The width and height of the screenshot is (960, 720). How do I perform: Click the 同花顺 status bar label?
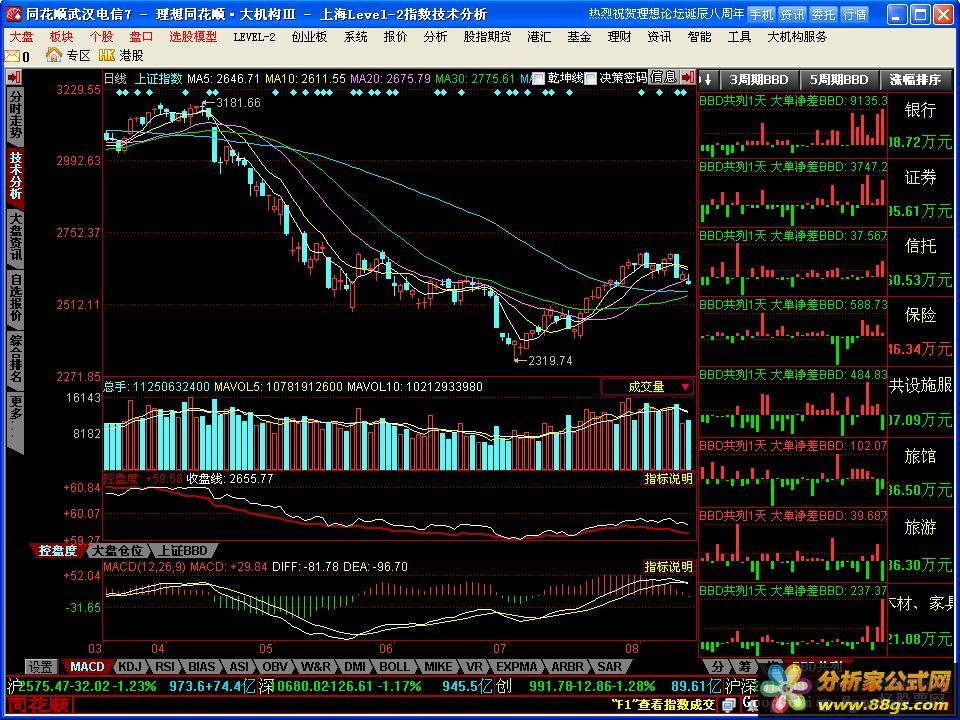(39, 705)
